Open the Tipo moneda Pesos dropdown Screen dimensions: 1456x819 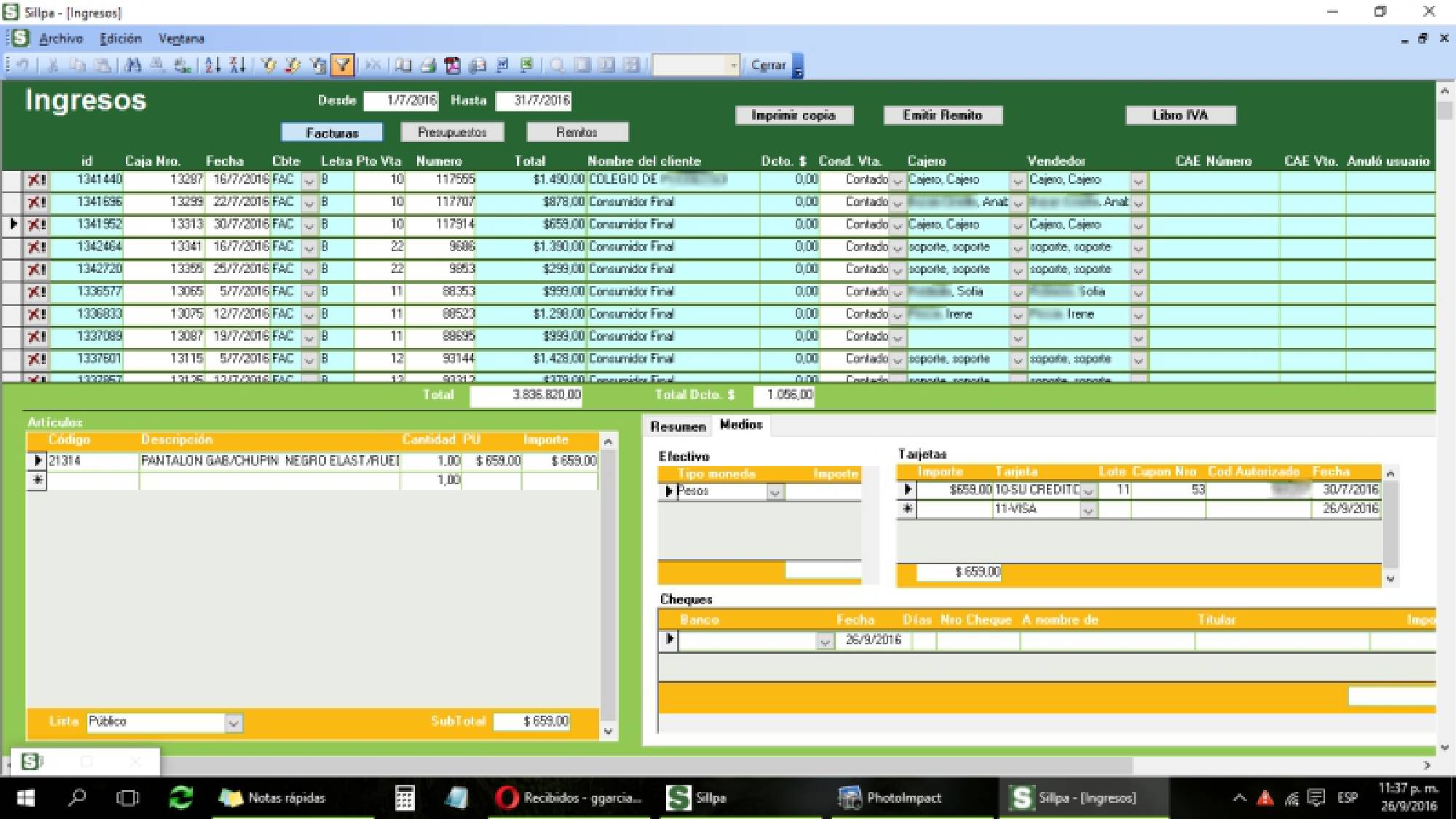[775, 493]
